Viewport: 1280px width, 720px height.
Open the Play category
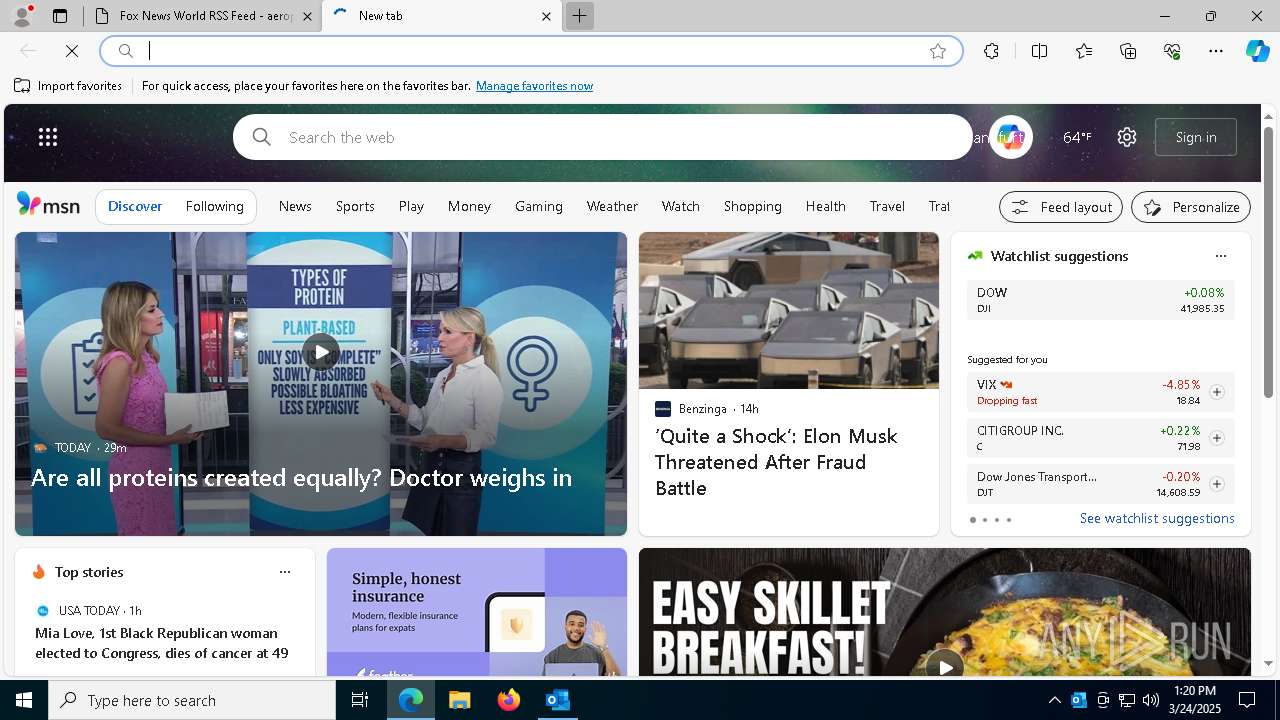[x=411, y=206]
